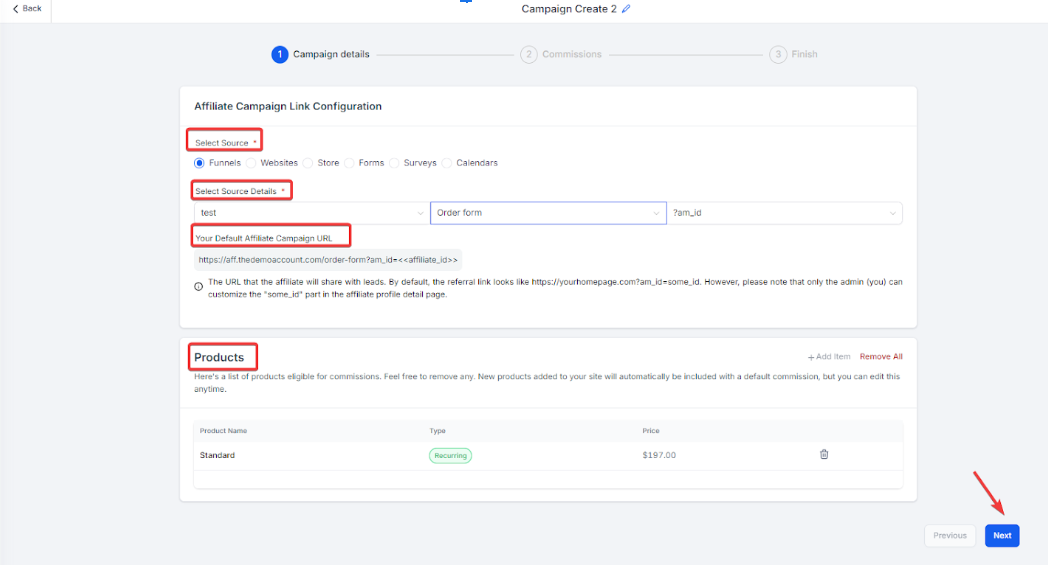Click the Previous button
Viewport: 1048px width, 565px height.
(950, 536)
